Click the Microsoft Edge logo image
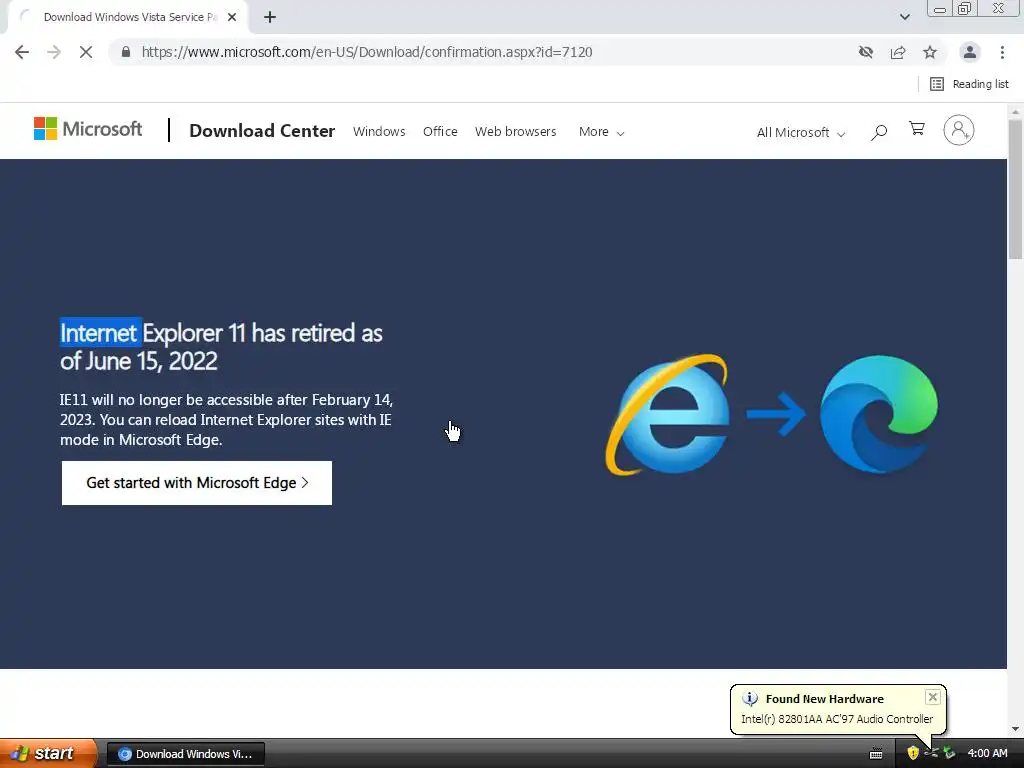1024x768 pixels. tap(879, 413)
